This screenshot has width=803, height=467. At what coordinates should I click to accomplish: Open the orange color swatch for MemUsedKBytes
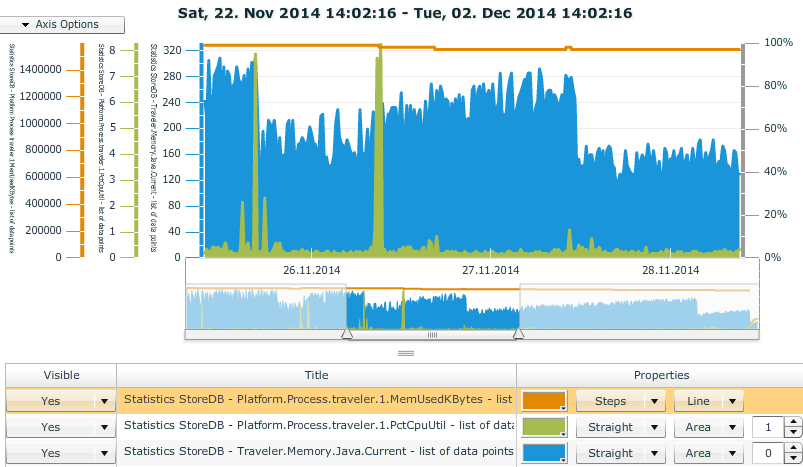coord(544,401)
